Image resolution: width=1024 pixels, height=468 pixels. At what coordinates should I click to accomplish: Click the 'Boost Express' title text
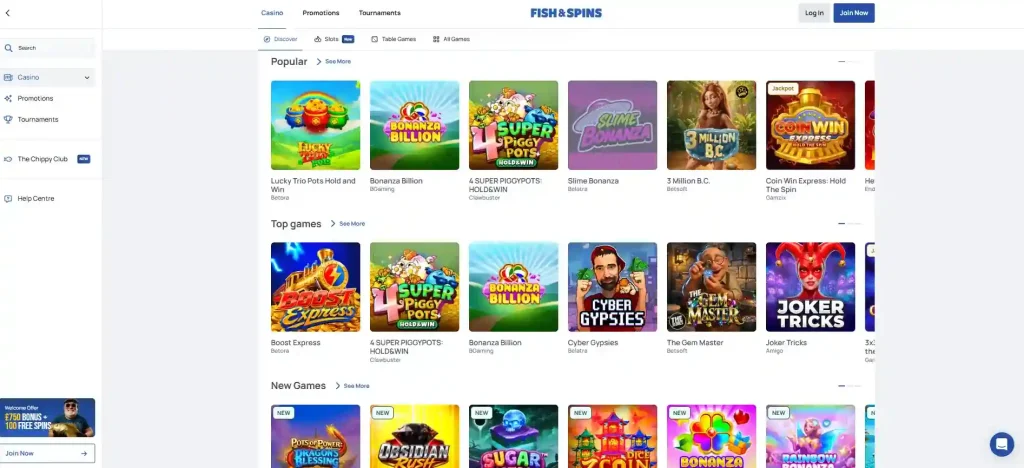[295, 343]
